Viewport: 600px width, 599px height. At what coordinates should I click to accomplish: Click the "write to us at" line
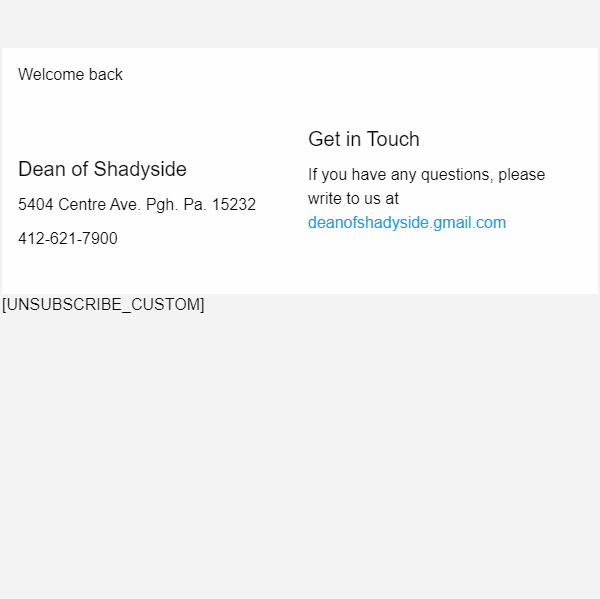(x=353, y=199)
